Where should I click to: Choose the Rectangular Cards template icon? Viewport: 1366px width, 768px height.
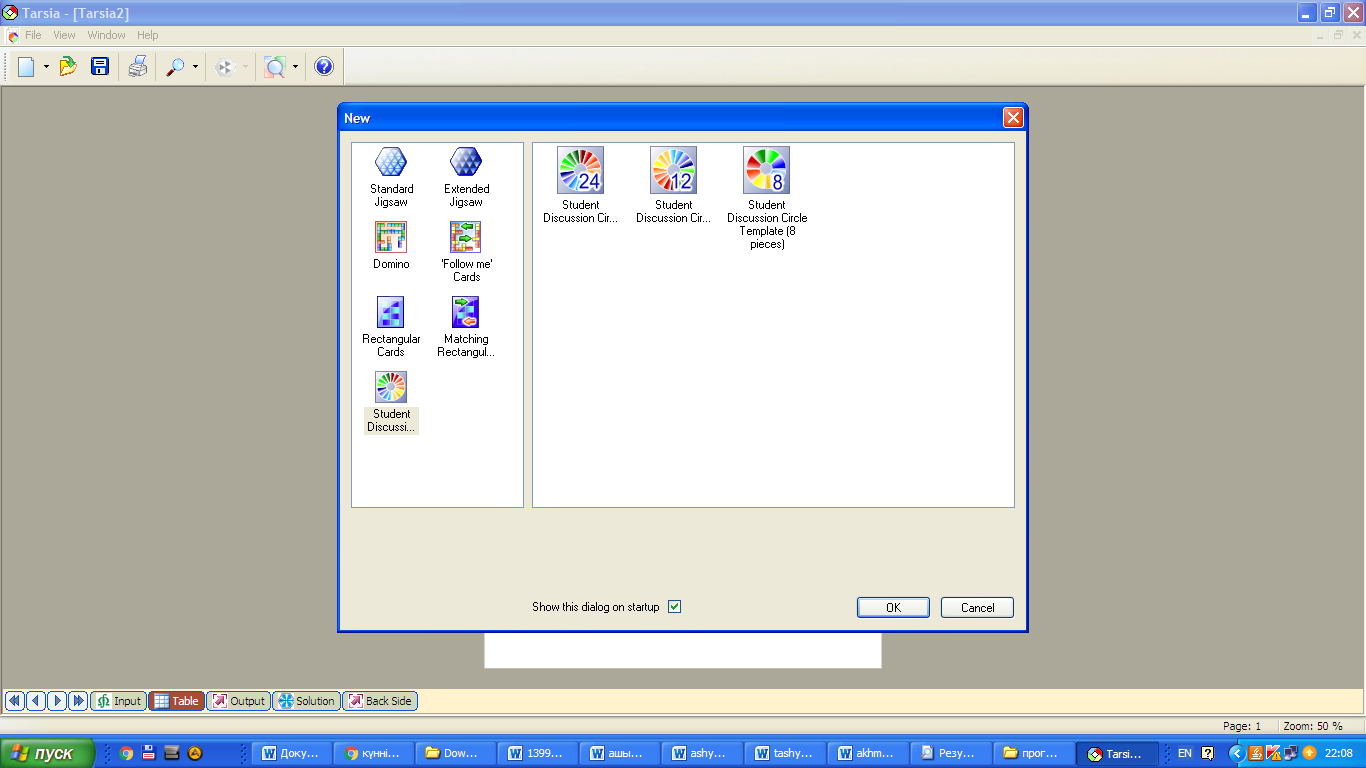(x=391, y=312)
